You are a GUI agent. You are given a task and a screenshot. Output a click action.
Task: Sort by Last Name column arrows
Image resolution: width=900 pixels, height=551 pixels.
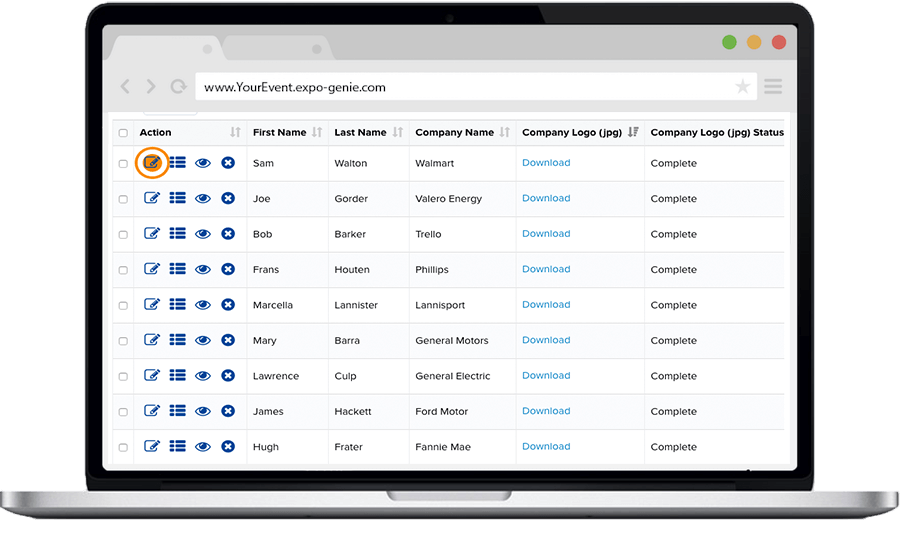[x=398, y=132]
